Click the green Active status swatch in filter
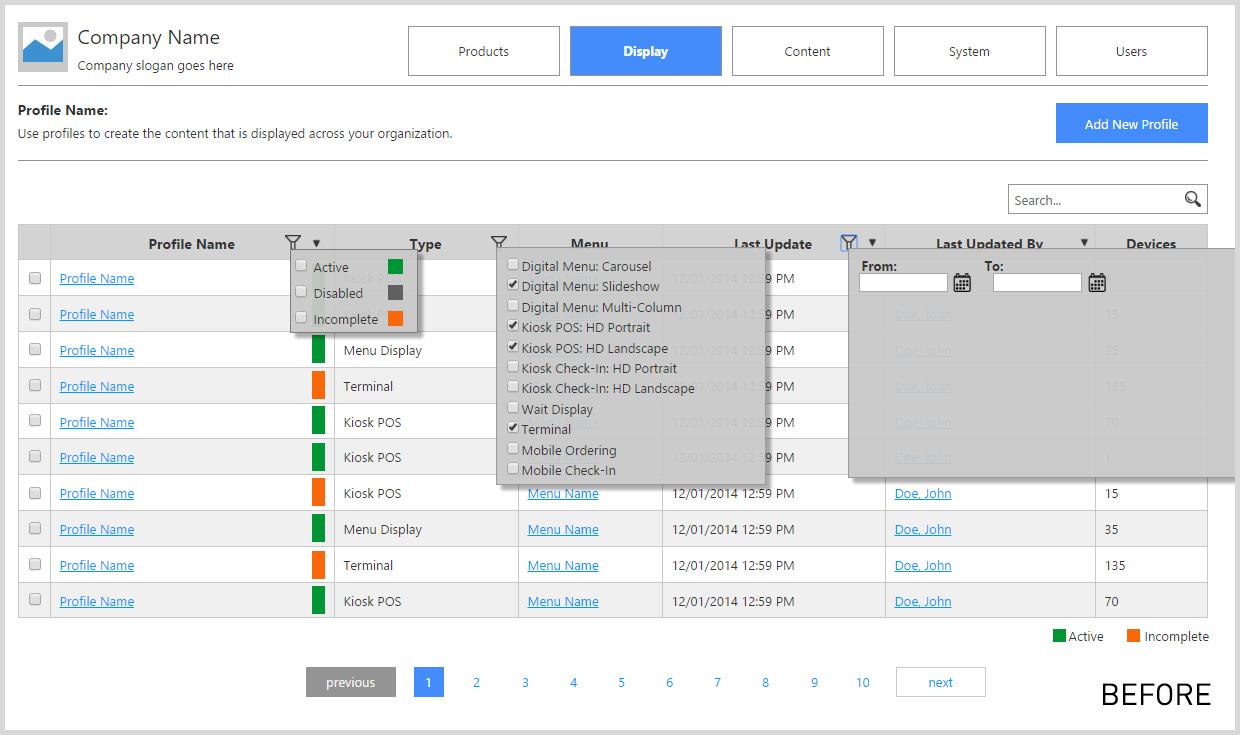The width and height of the screenshot is (1240, 735). (x=395, y=267)
